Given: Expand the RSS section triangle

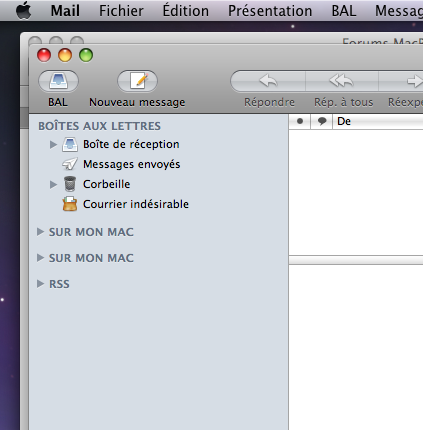Looking at the screenshot, I should pos(40,284).
